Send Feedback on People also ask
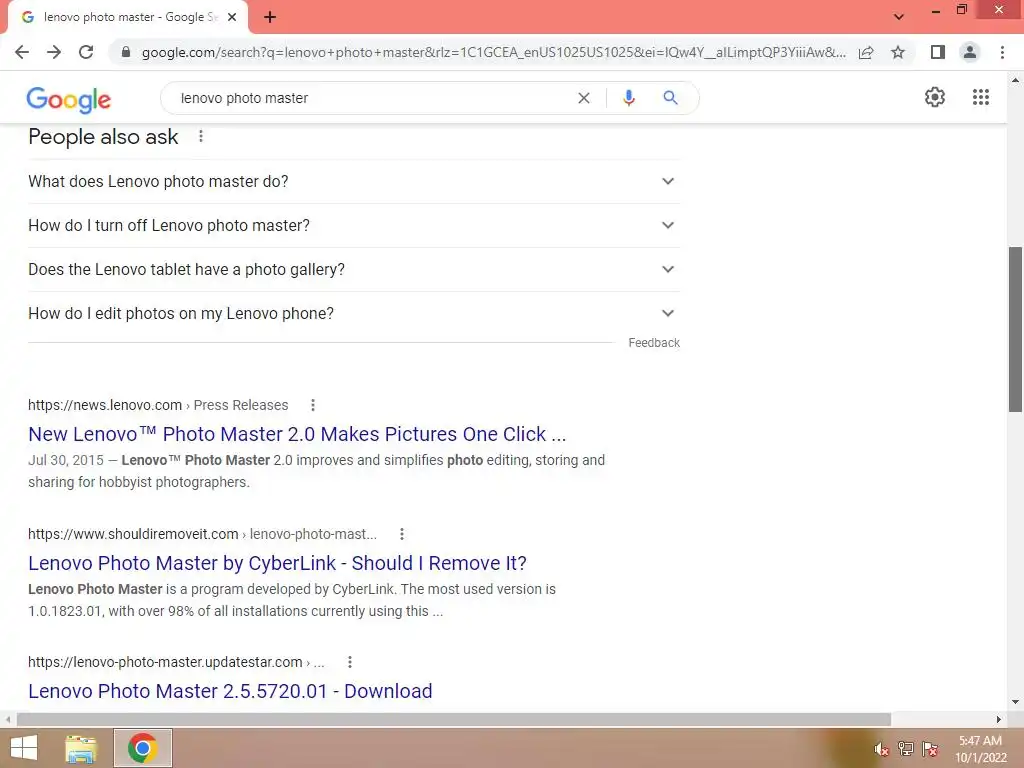The width and height of the screenshot is (1024, 768). (654, 343)
